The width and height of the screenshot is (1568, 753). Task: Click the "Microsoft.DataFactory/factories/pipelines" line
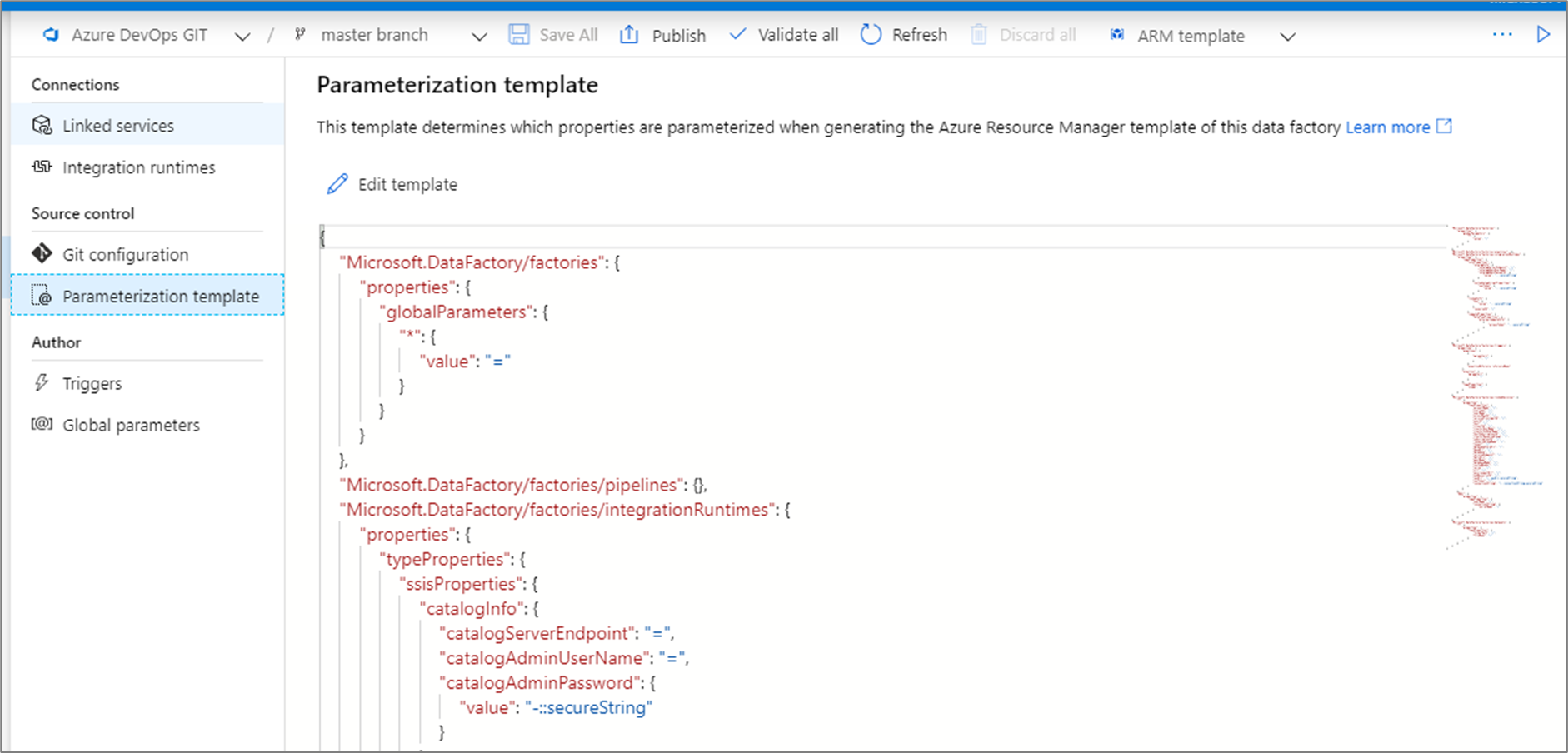pyautogui.click(x=523, y=485)
